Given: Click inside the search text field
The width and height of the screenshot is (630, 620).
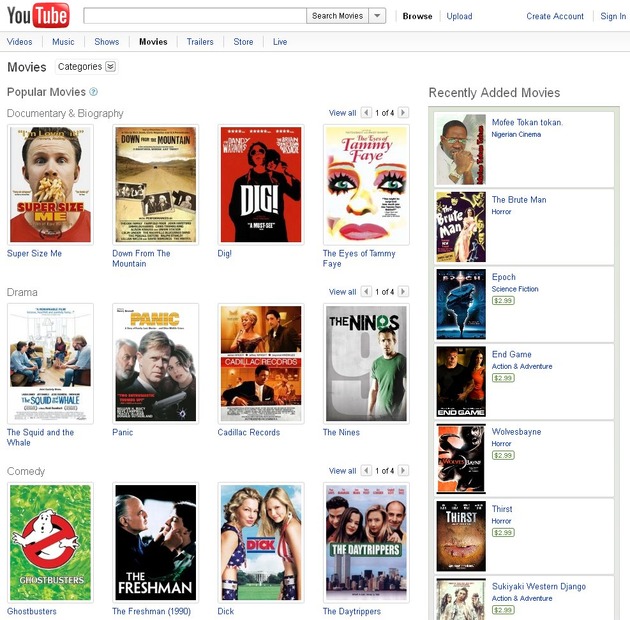Looking at the screenshot, I should click(195, 16).
